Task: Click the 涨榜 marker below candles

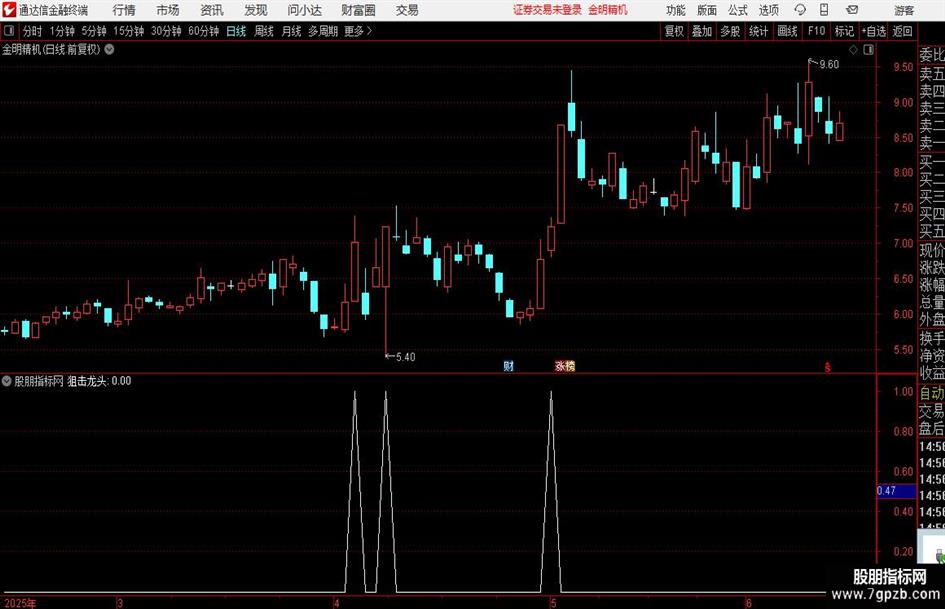Action: 565,365
